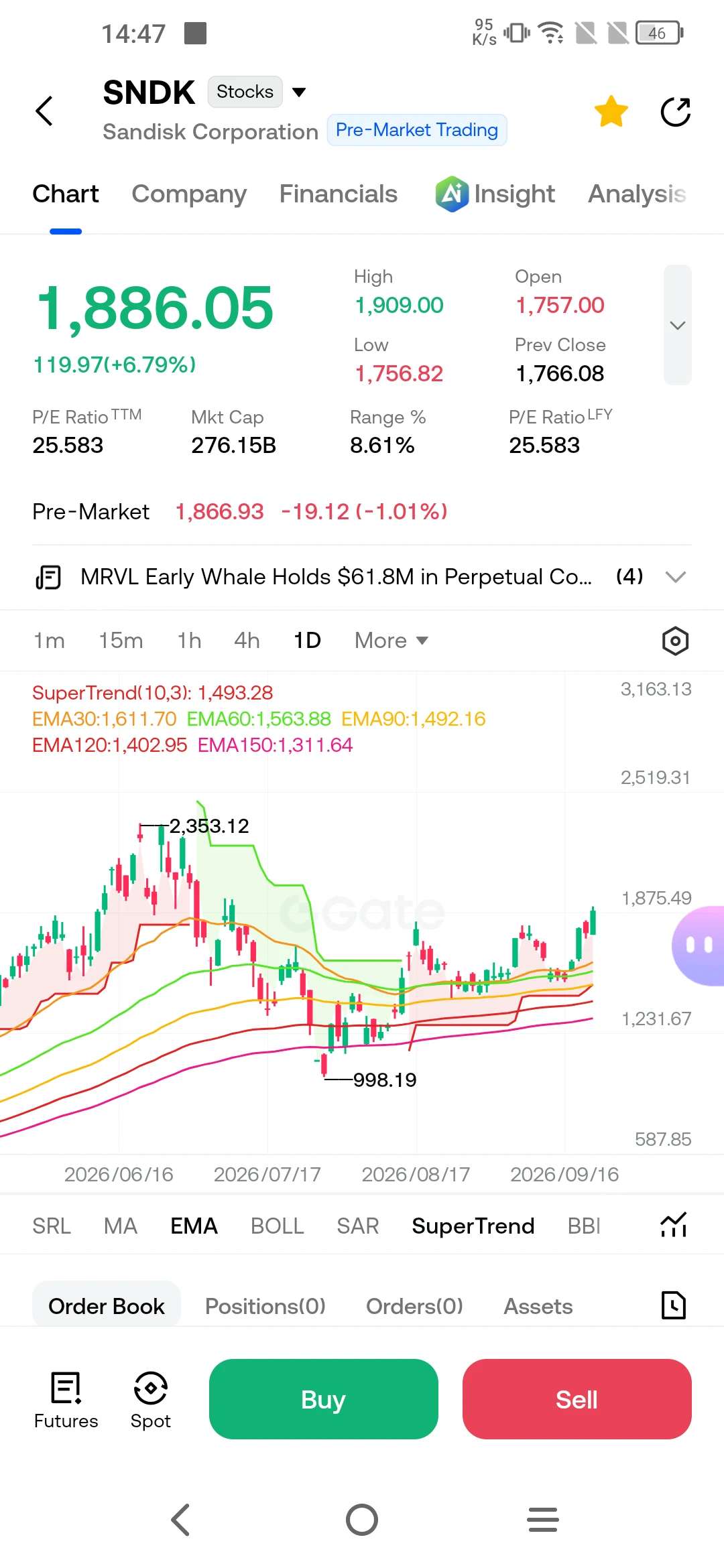This screenshot has width=724, height=1568.
Task: Switch to the Financials tab
Action: [x=339, y=194]
